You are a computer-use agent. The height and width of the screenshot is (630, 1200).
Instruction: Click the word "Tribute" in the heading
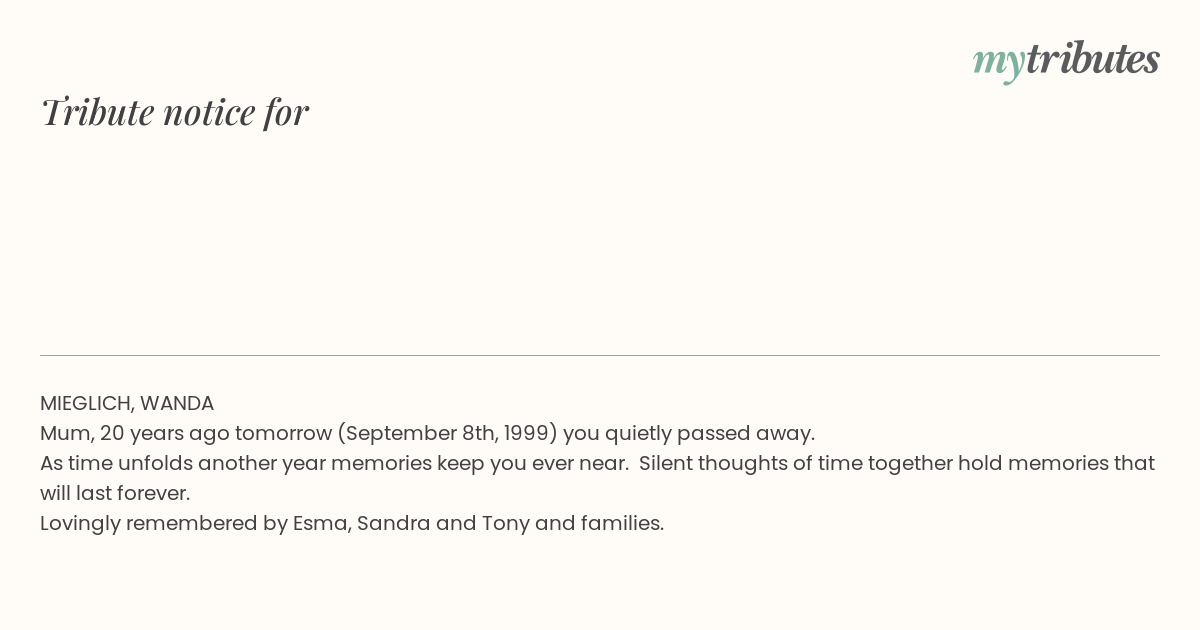[x=97, y=112]
